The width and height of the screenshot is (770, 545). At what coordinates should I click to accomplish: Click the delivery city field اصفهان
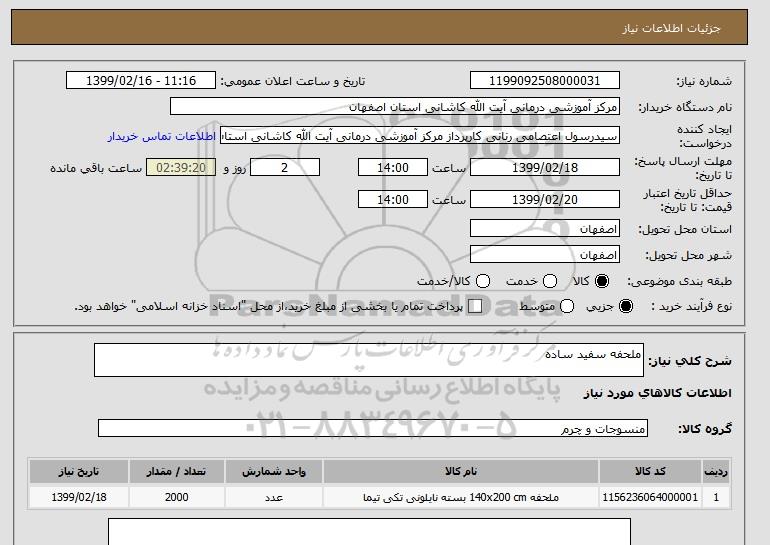point(545,254)
